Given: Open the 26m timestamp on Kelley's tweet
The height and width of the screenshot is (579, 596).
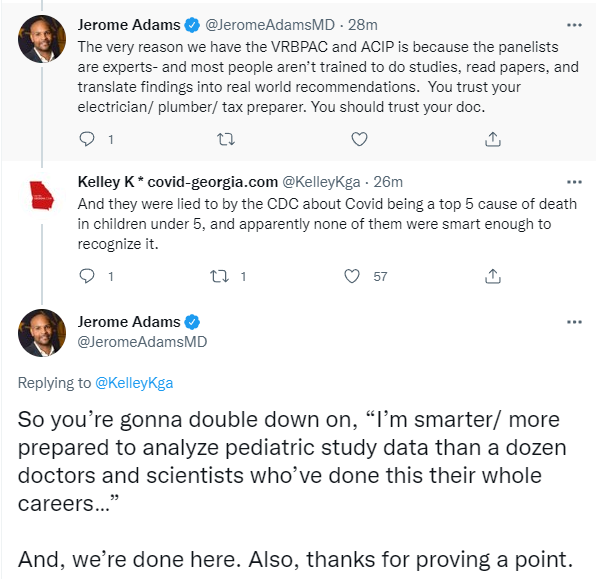Looking at the screenshot, I should click(x=388, y=182).
